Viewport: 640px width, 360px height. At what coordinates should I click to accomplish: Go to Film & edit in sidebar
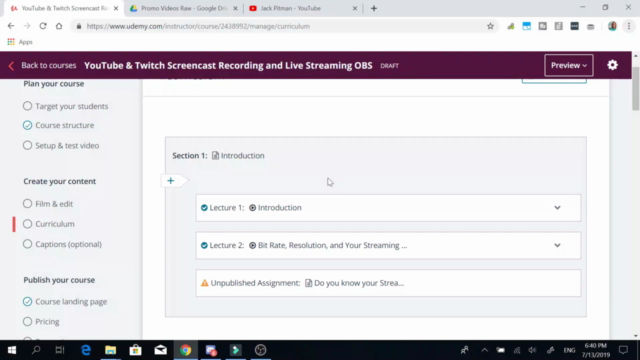pyautogui.click(x=54, y=204)
